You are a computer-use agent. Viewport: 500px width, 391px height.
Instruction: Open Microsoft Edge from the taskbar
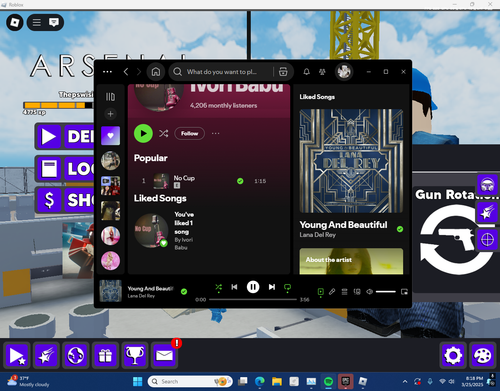260,381
